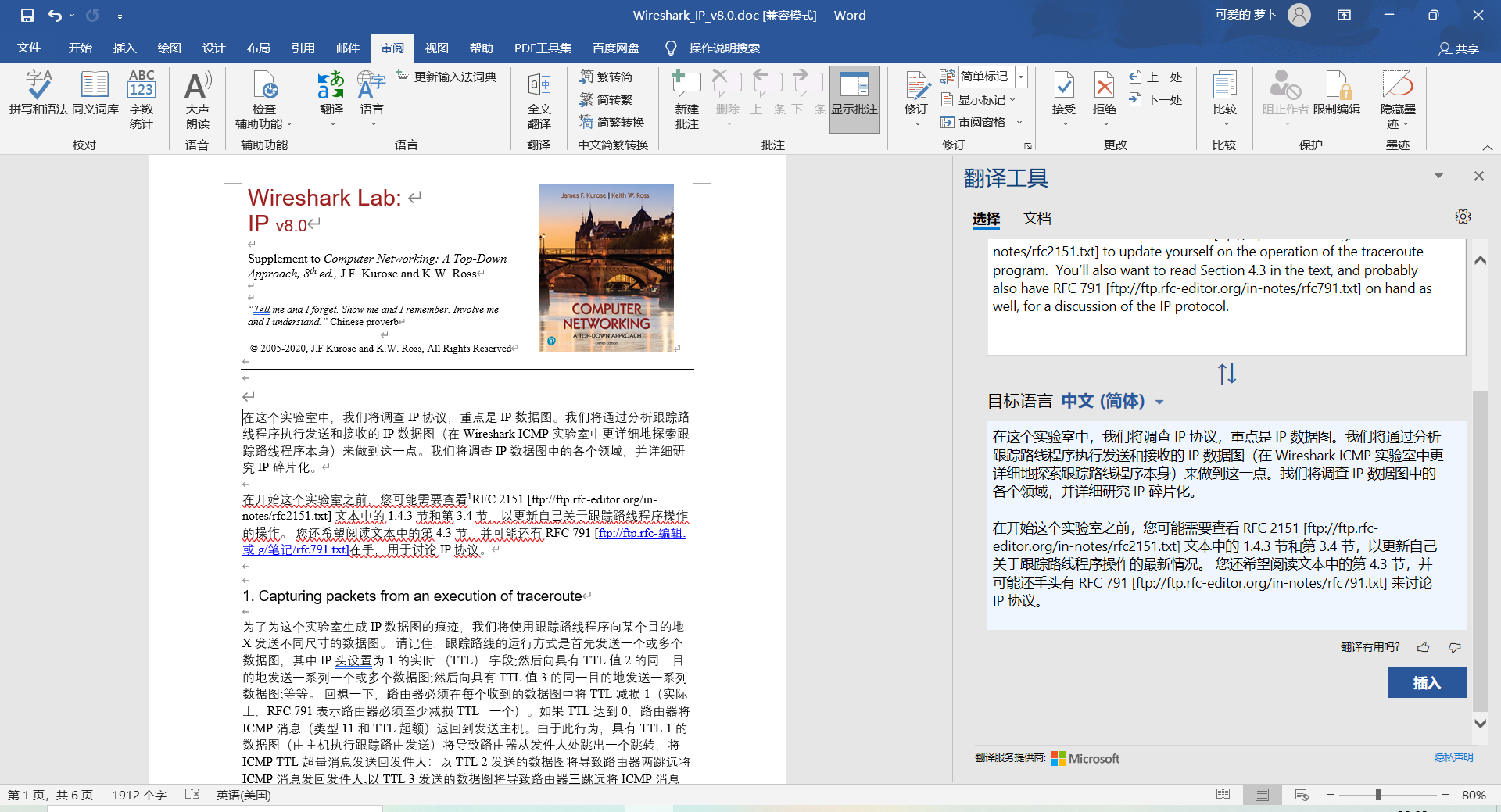The width and height of the screenshot is (1501, 812).
Task: Open Restrict Editing (限制编辑)
Action: (x=1337, y=93)
